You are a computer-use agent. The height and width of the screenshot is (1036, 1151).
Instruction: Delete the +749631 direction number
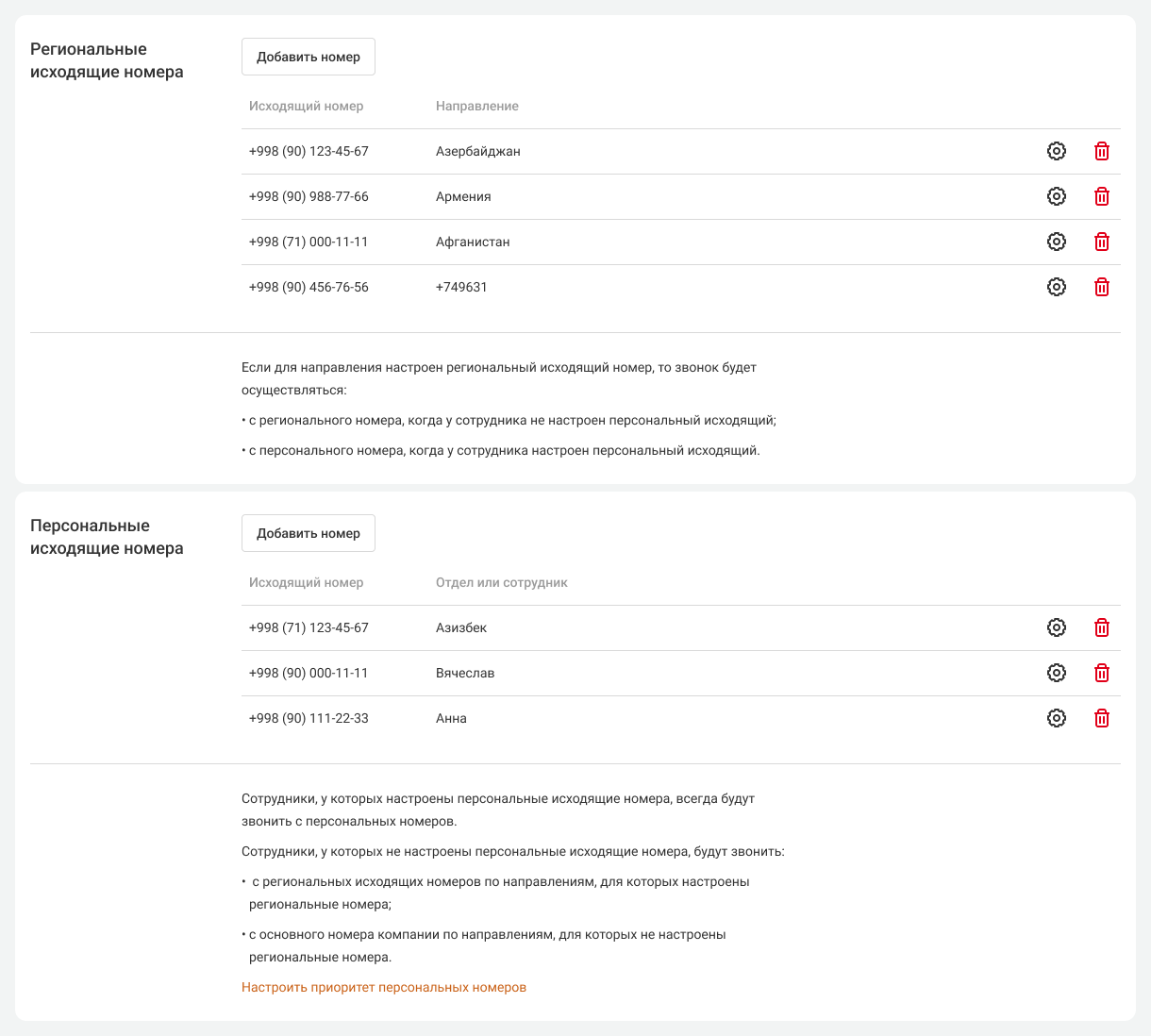coord(1101,287)
